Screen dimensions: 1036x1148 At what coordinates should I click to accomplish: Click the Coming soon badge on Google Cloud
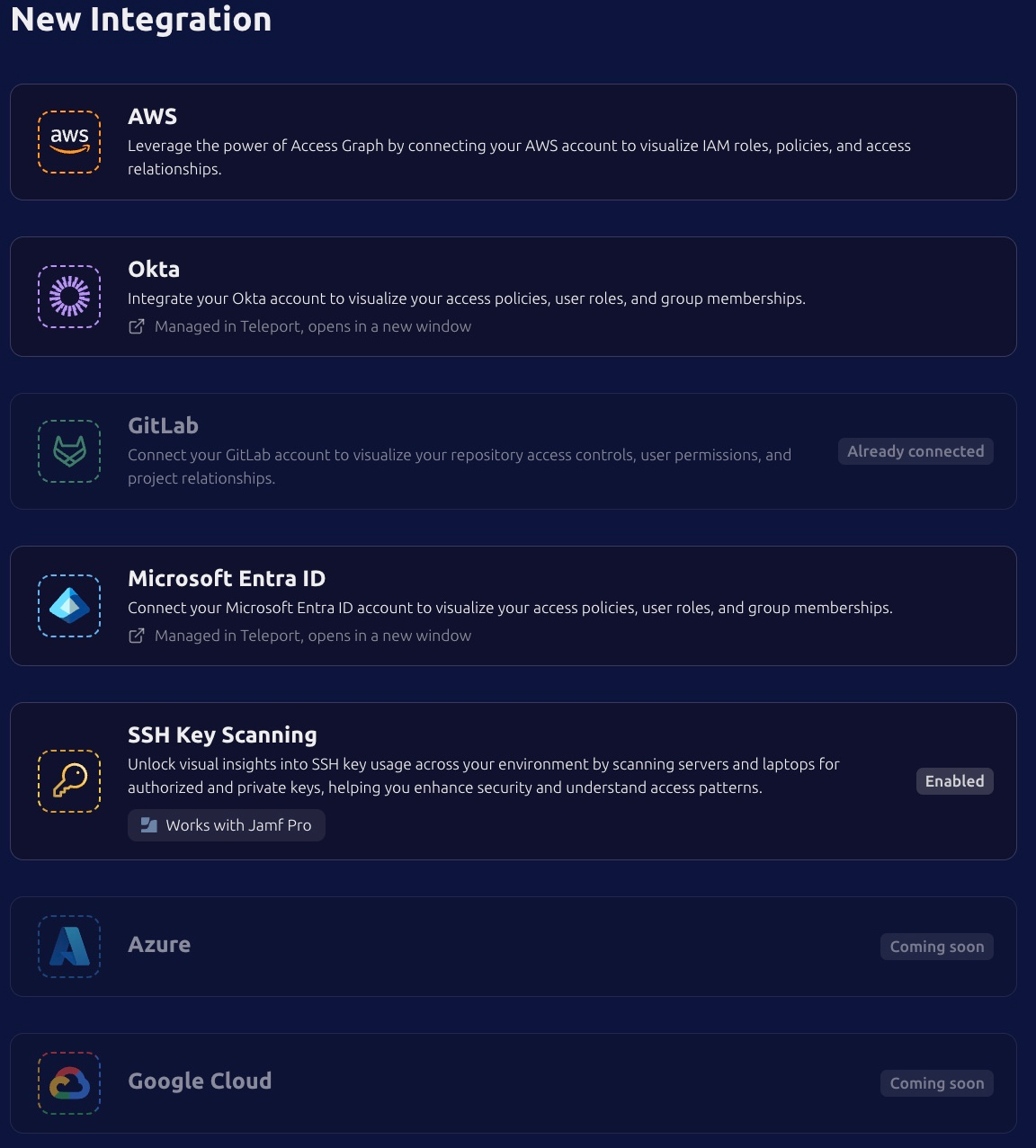(x=936, y=1082)
